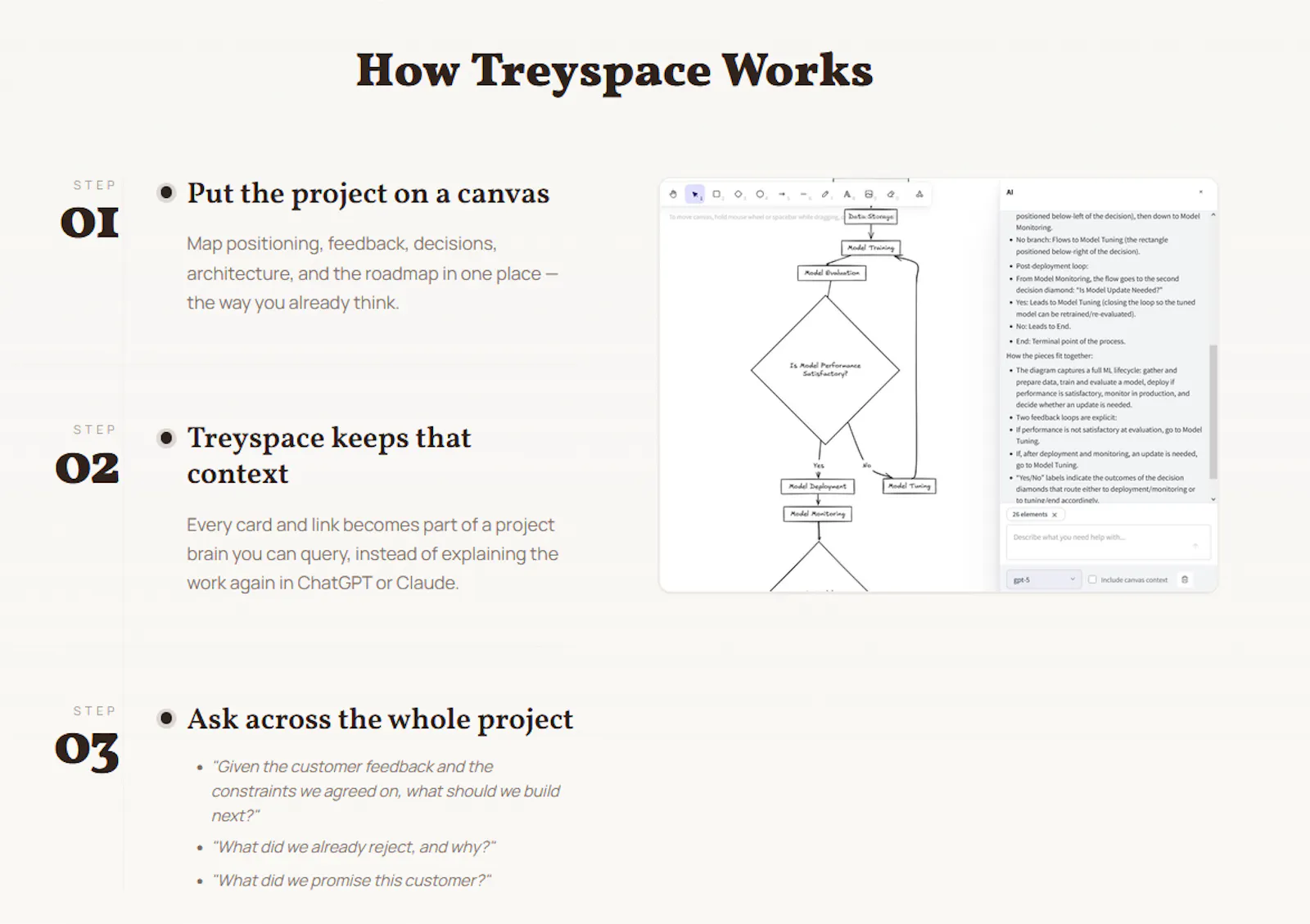Click the How Treyspace Works heading
Image resolution: width=1310 pixels, height=924 pixels.
coord(615,71)
